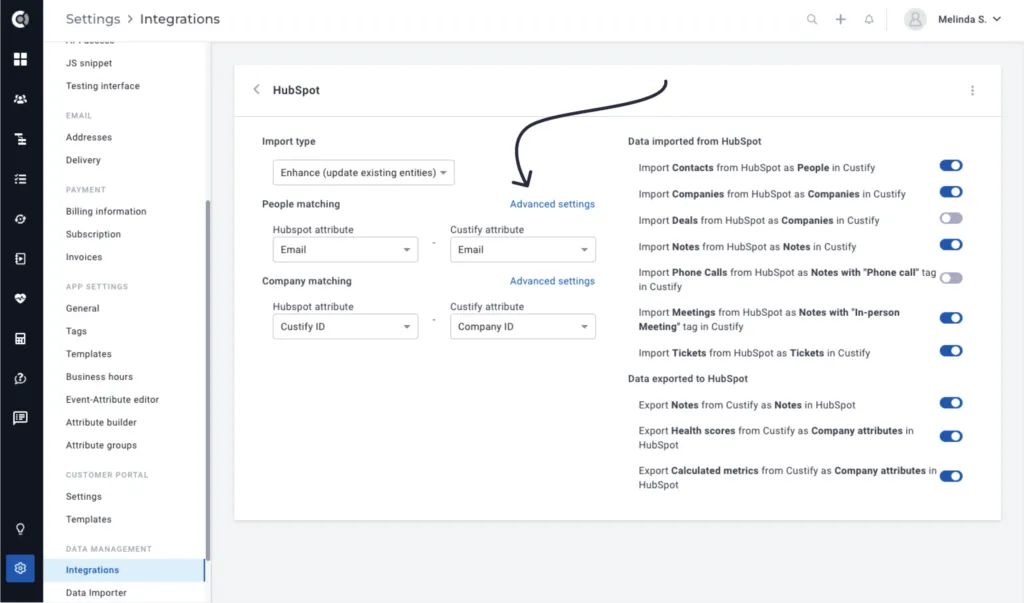The image size is (1024, 603).
Task: Open Advanced settings for People matching
Action: pos(552,204)
